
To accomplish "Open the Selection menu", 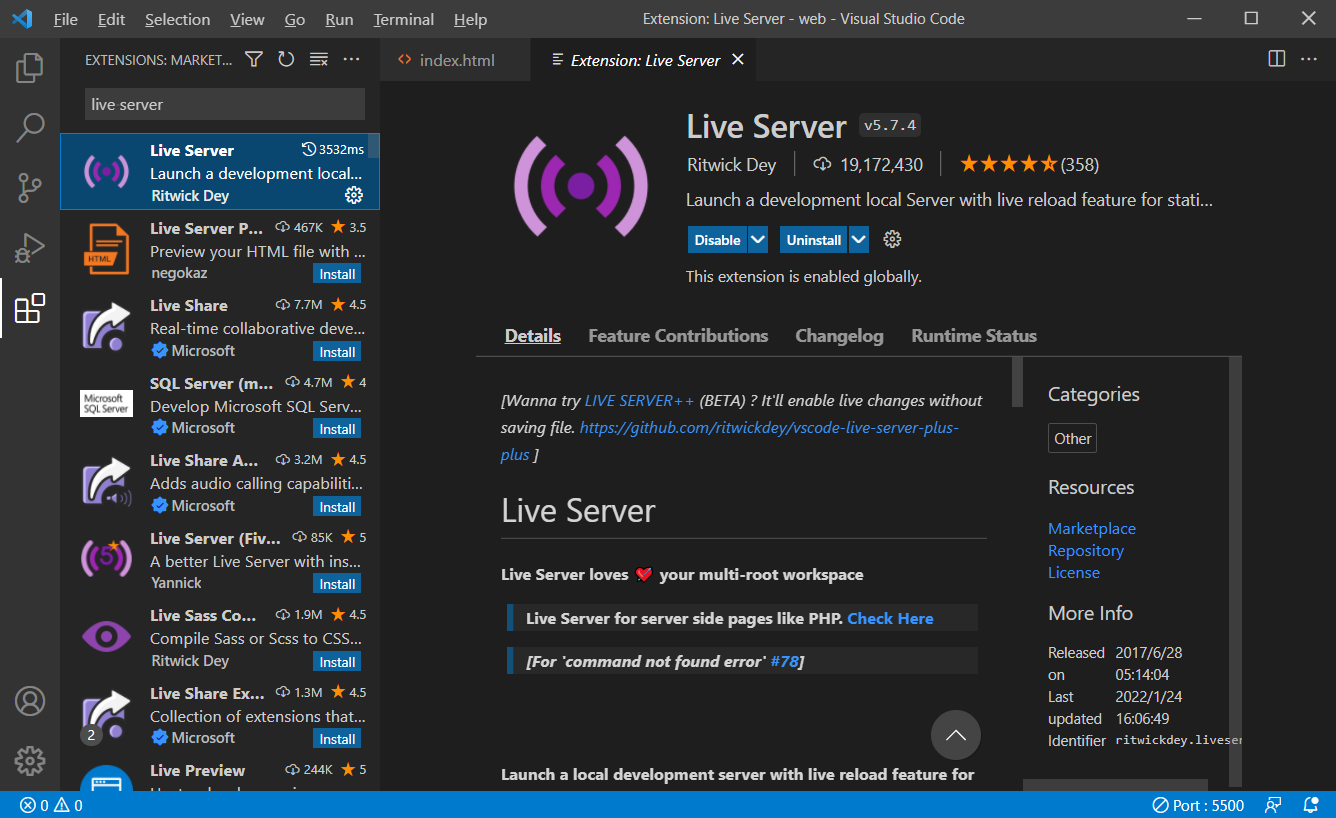I will 178,19.
